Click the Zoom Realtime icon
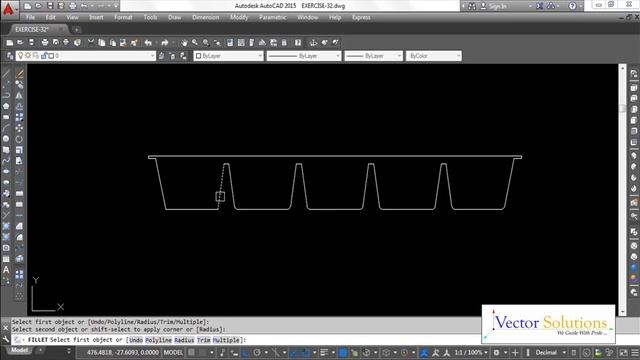The width and height of the screenshot is (640, 360). 195,42
